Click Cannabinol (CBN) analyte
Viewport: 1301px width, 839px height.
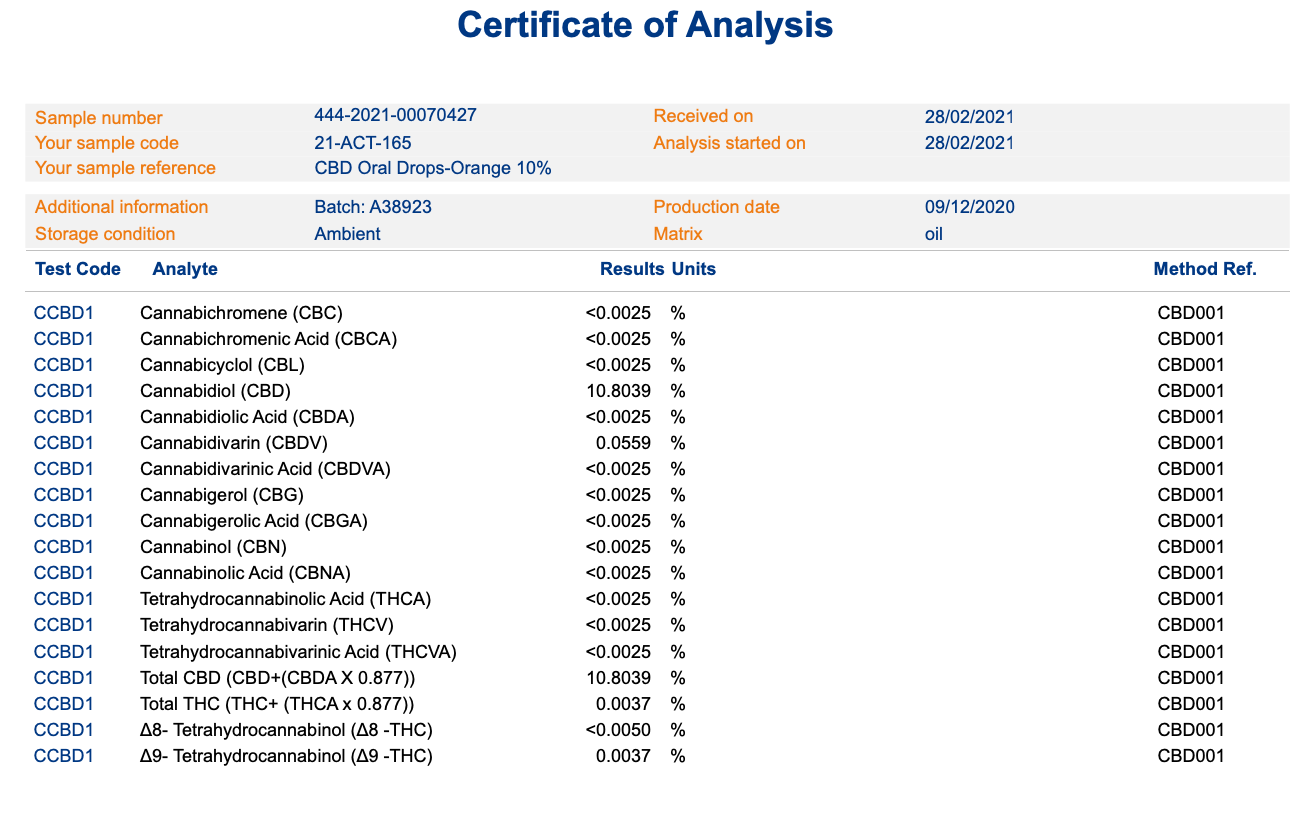213,547
